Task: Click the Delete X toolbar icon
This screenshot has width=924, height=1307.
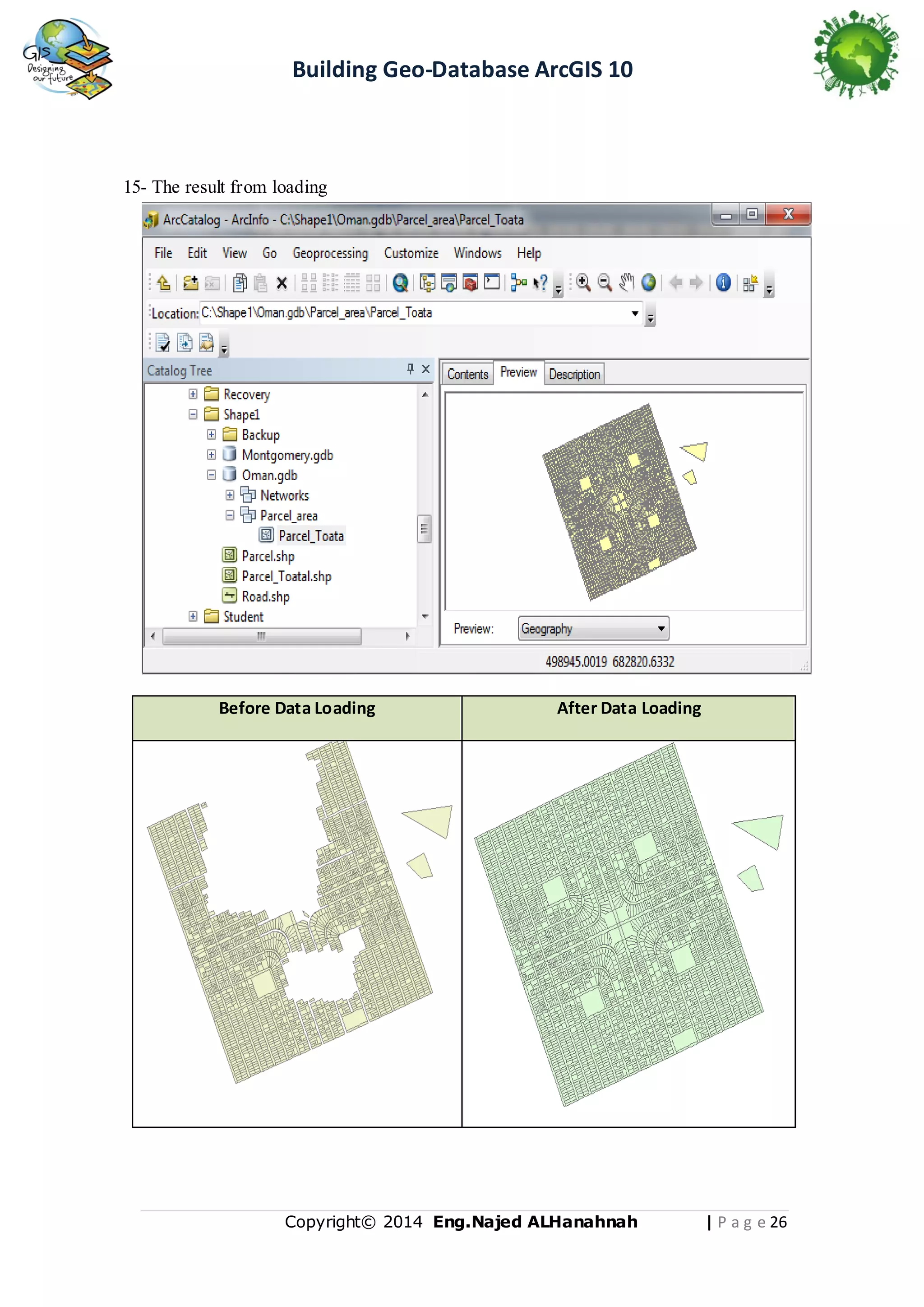Action: pyautogui.click(x=282, y=283)
